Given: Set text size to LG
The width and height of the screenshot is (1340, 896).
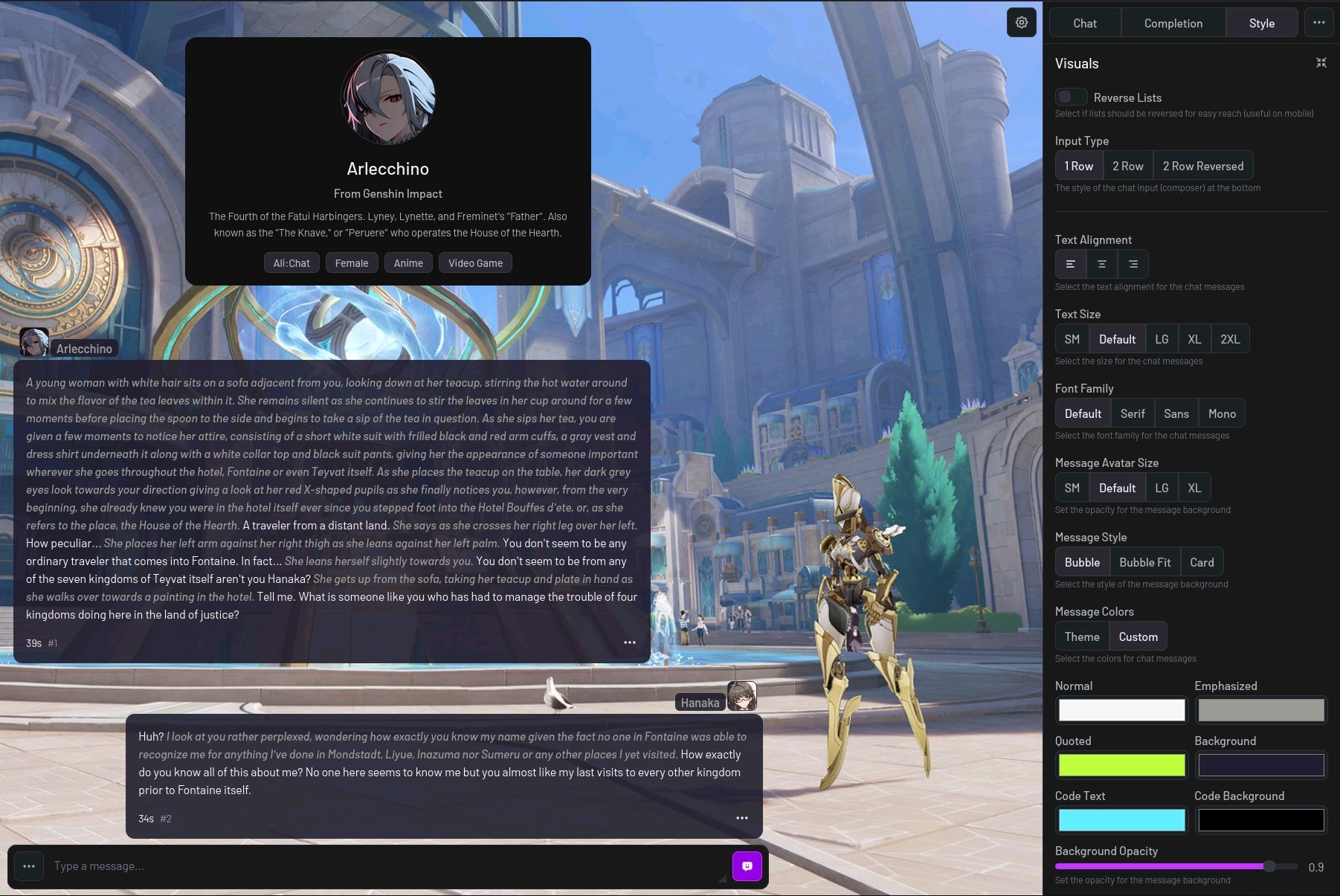Looking at the screenshot, I should tap(1162, 339).
